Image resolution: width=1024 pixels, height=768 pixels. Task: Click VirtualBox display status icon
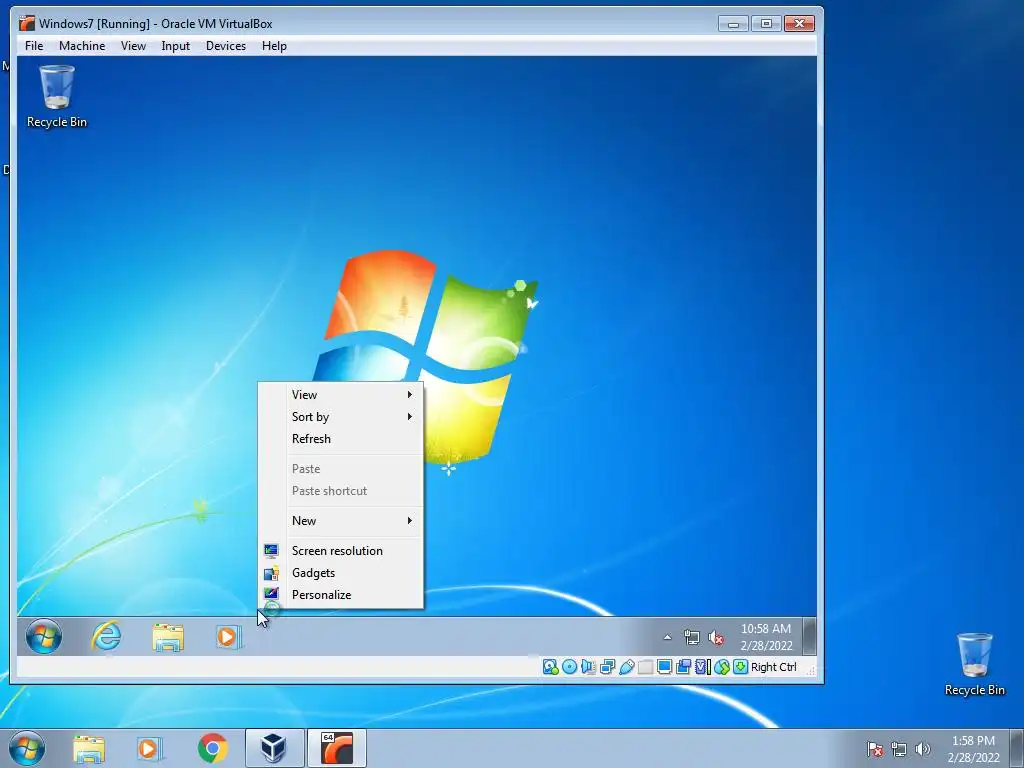pos(664,667)
